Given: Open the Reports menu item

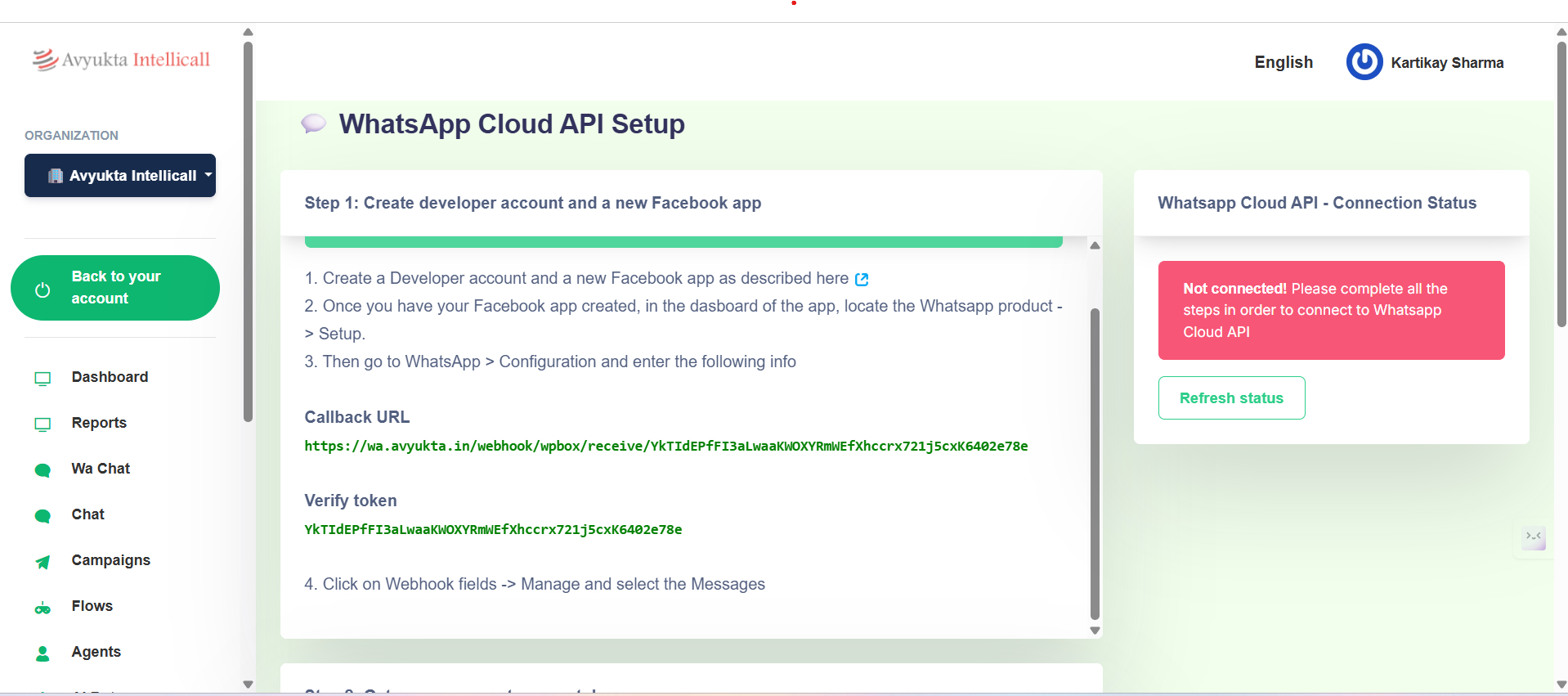Looking at the screenshot, I should (99, 423).
